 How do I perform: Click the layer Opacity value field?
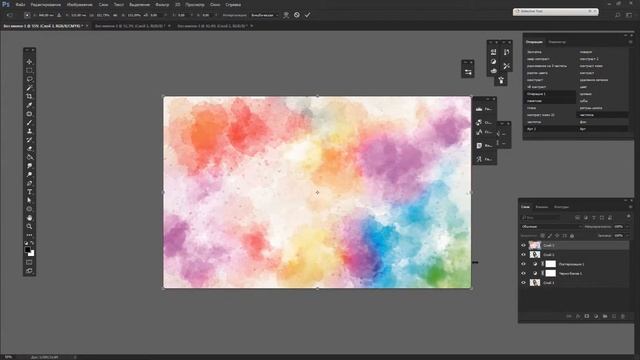(x=619, y=227)
